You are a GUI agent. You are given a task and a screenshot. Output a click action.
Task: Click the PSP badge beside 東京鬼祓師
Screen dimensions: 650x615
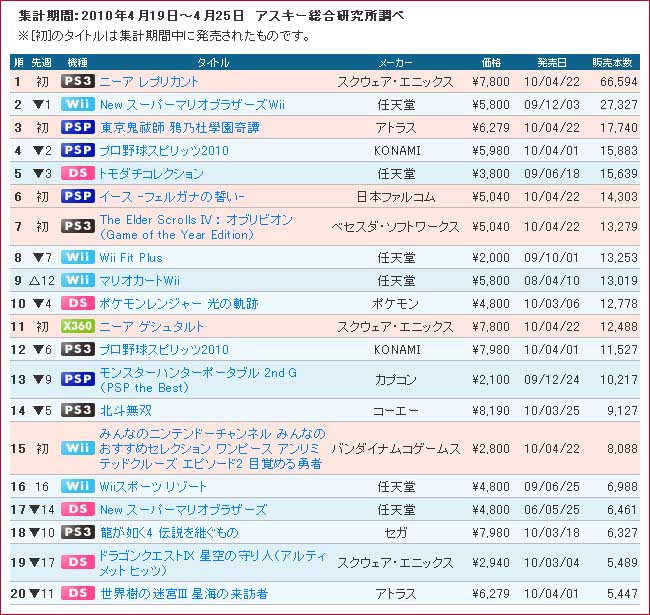[78, 127]
